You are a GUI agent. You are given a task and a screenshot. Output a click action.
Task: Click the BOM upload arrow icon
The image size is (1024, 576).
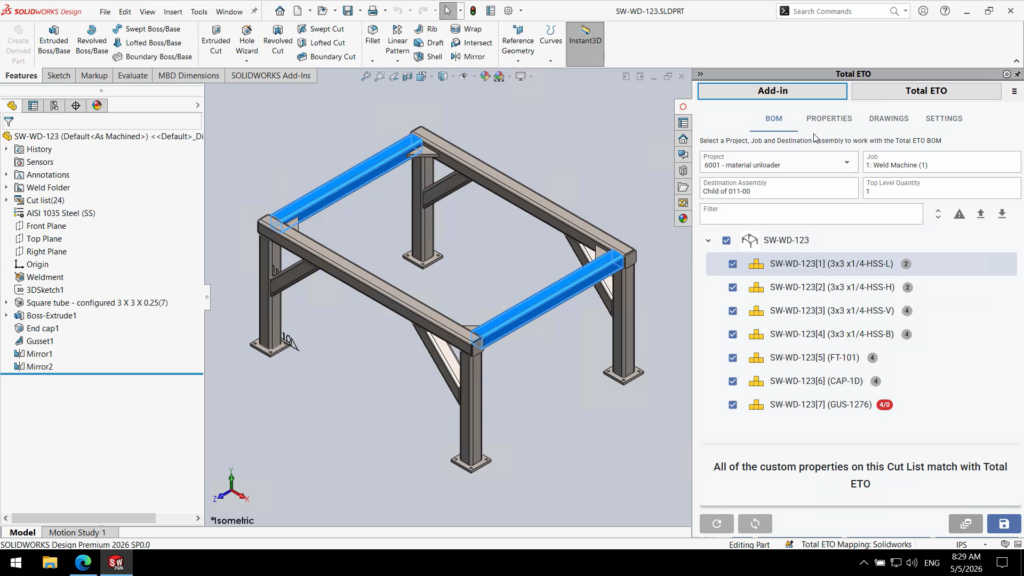point(981,214)
